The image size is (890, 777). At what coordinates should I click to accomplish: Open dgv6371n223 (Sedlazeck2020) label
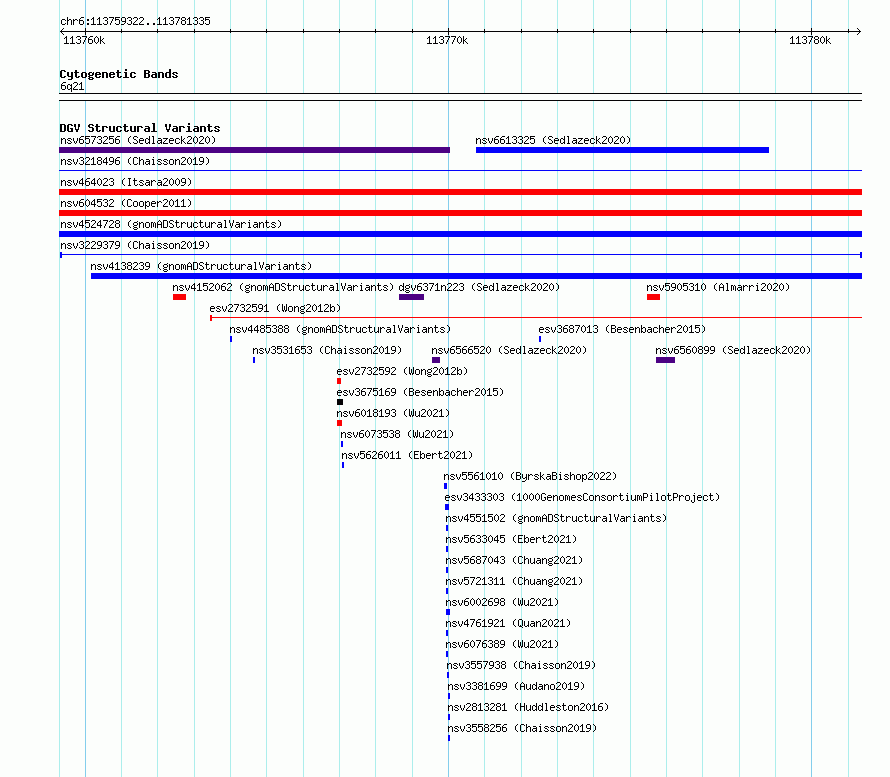point(479,287)
